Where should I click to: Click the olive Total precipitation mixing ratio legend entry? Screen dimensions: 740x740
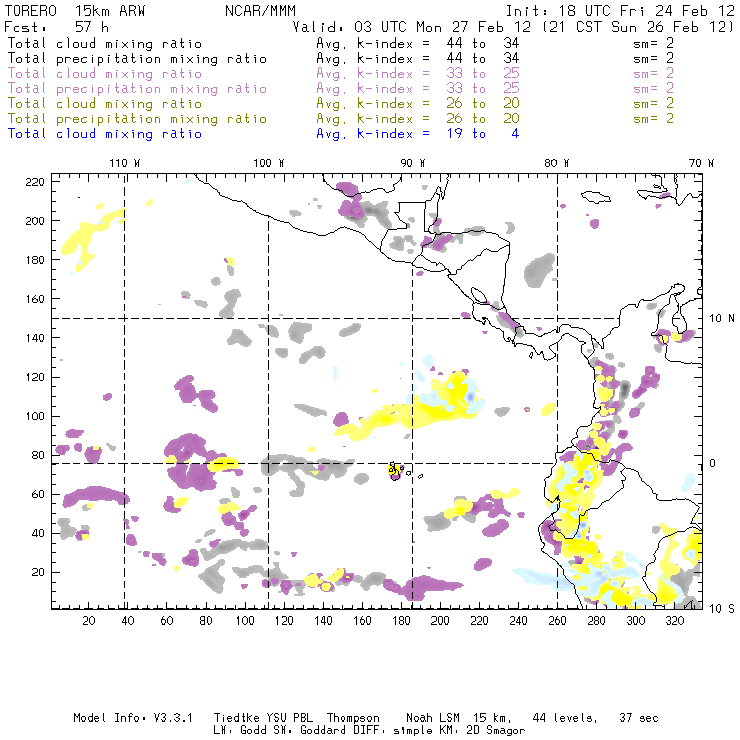[x=137, y=118]
